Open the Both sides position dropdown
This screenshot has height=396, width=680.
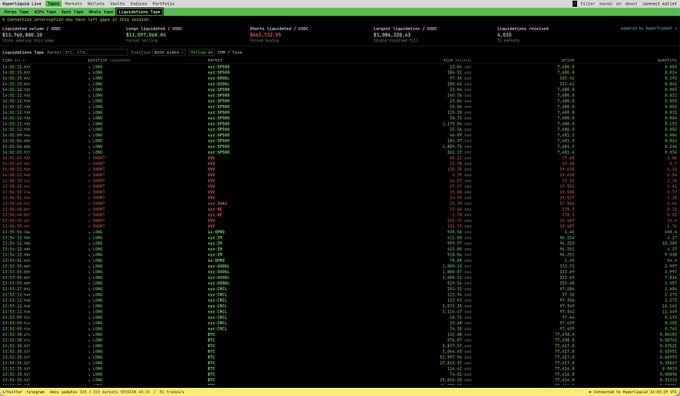coord(169,52)
